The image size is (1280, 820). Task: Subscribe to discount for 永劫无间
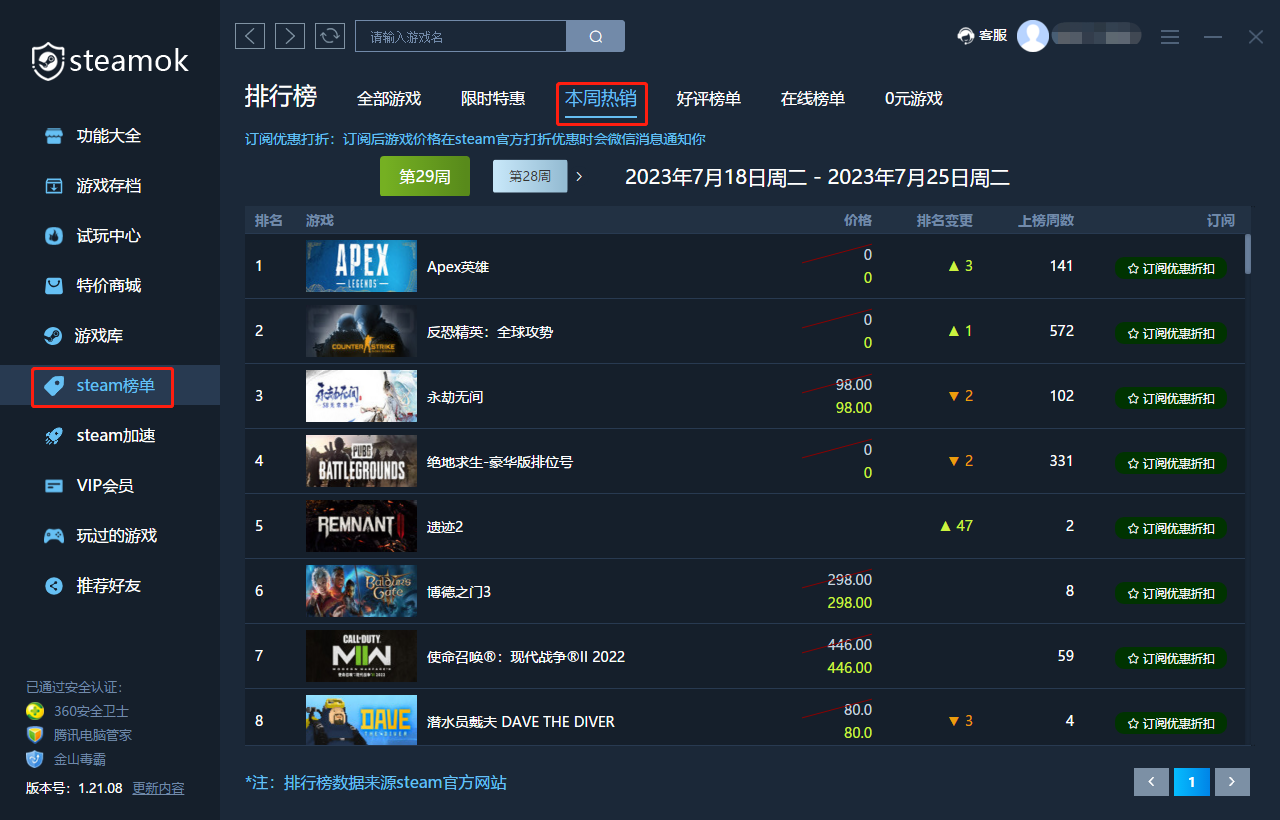tap(1171, 398)
